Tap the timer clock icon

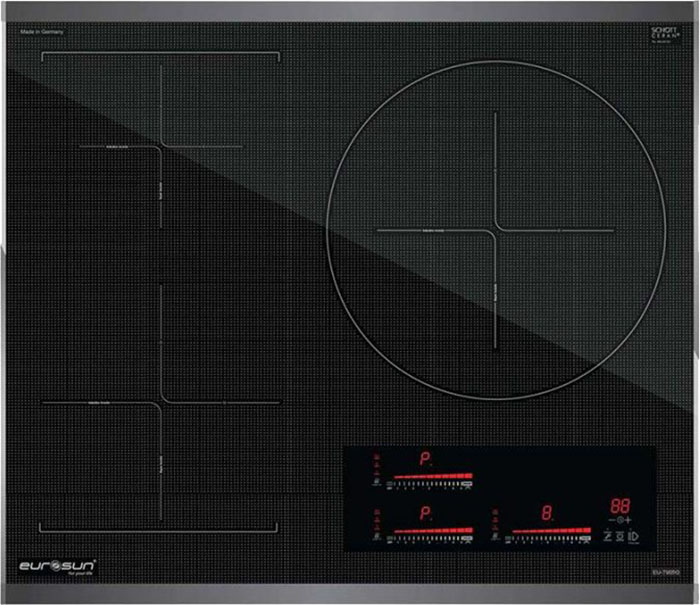coord(620,521)
